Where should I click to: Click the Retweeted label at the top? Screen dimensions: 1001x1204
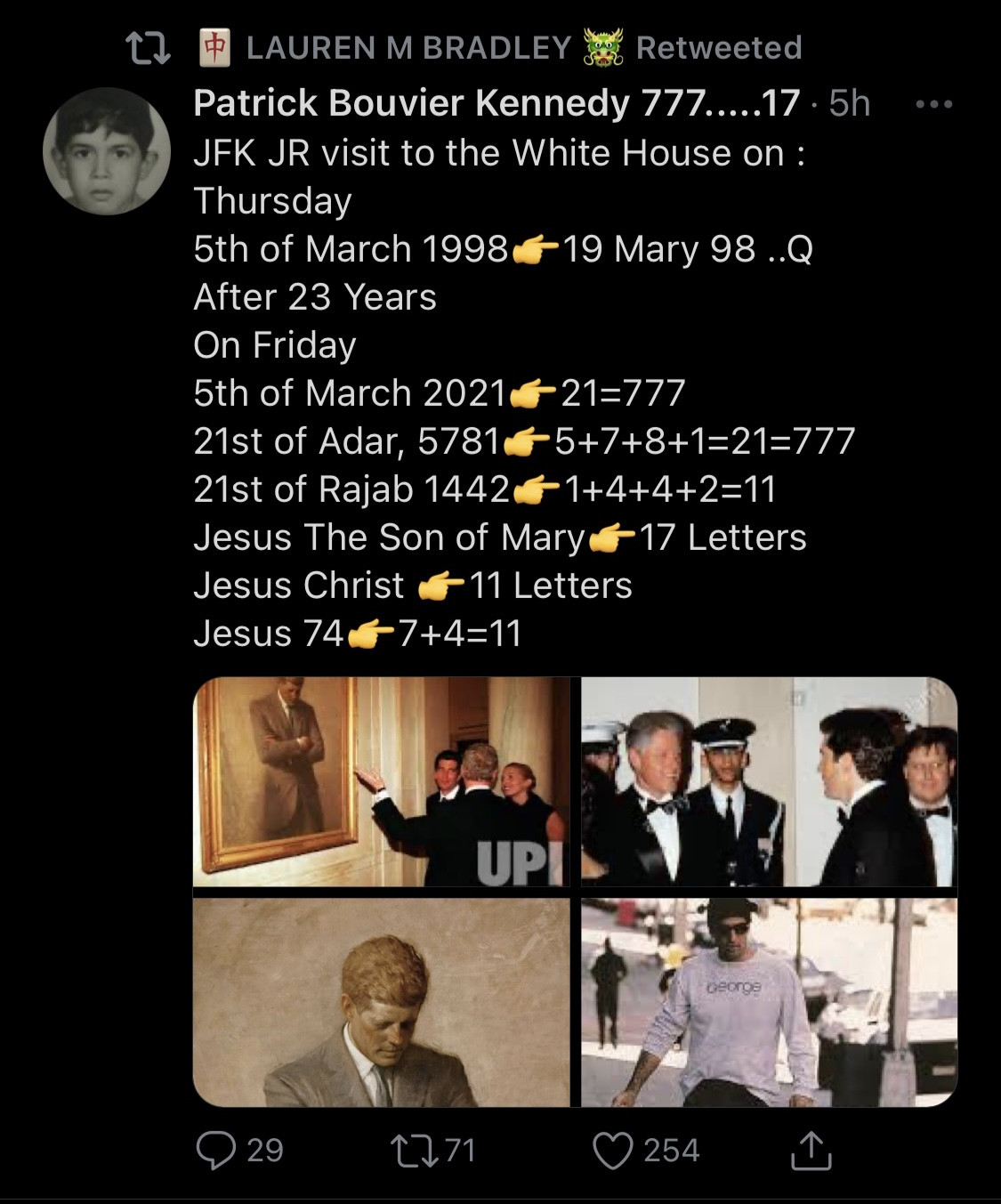click(719, 47)
